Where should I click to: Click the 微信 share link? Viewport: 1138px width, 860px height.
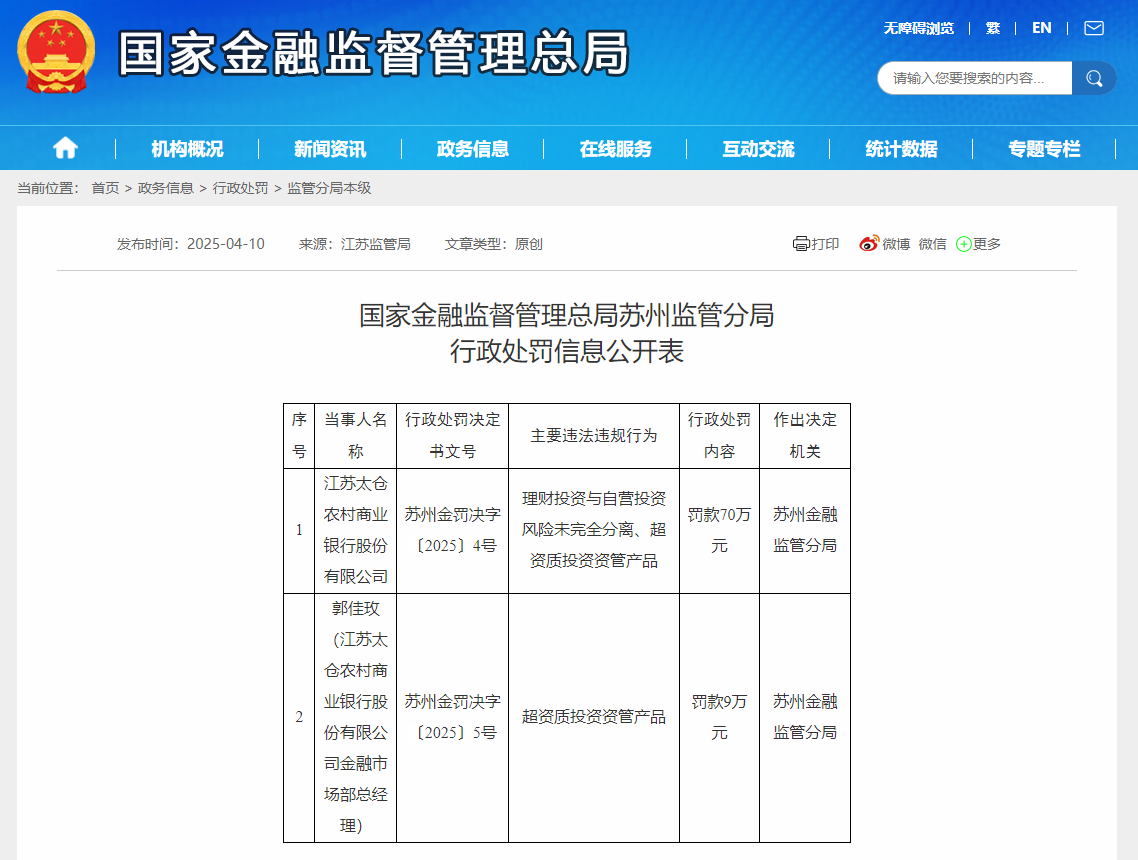[x=933, y=244]
